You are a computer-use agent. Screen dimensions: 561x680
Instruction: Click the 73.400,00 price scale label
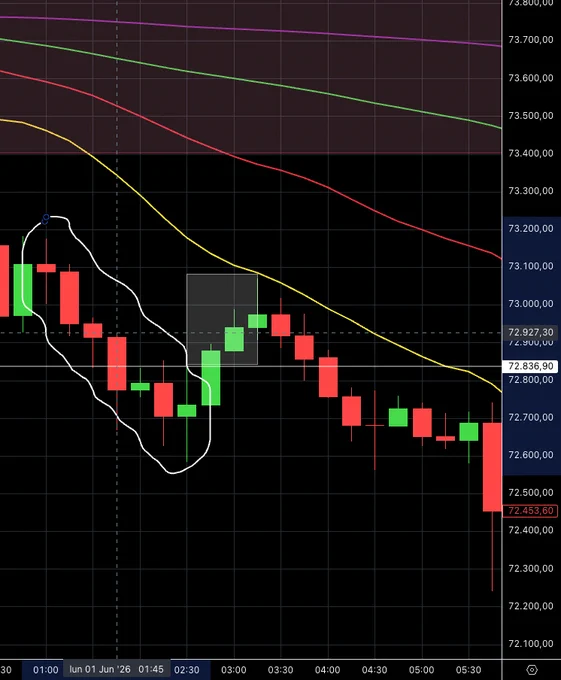(x=531, y=153)
